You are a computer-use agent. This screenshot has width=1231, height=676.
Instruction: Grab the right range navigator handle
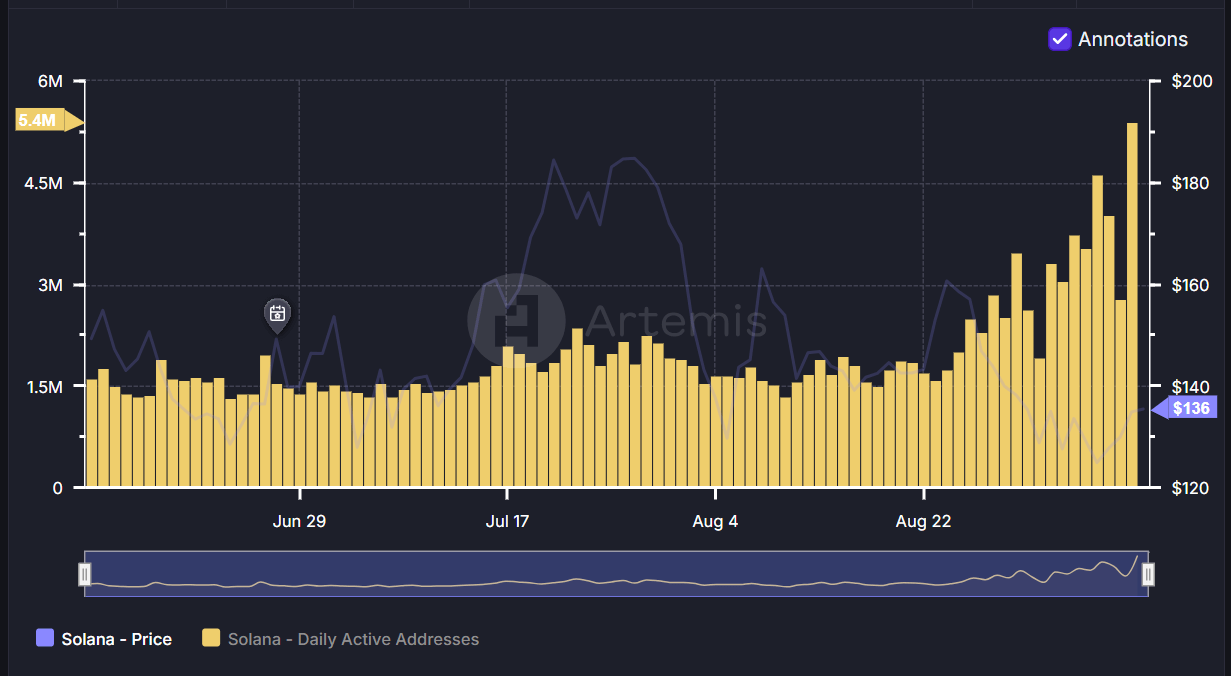click(x=1148, y=574)
